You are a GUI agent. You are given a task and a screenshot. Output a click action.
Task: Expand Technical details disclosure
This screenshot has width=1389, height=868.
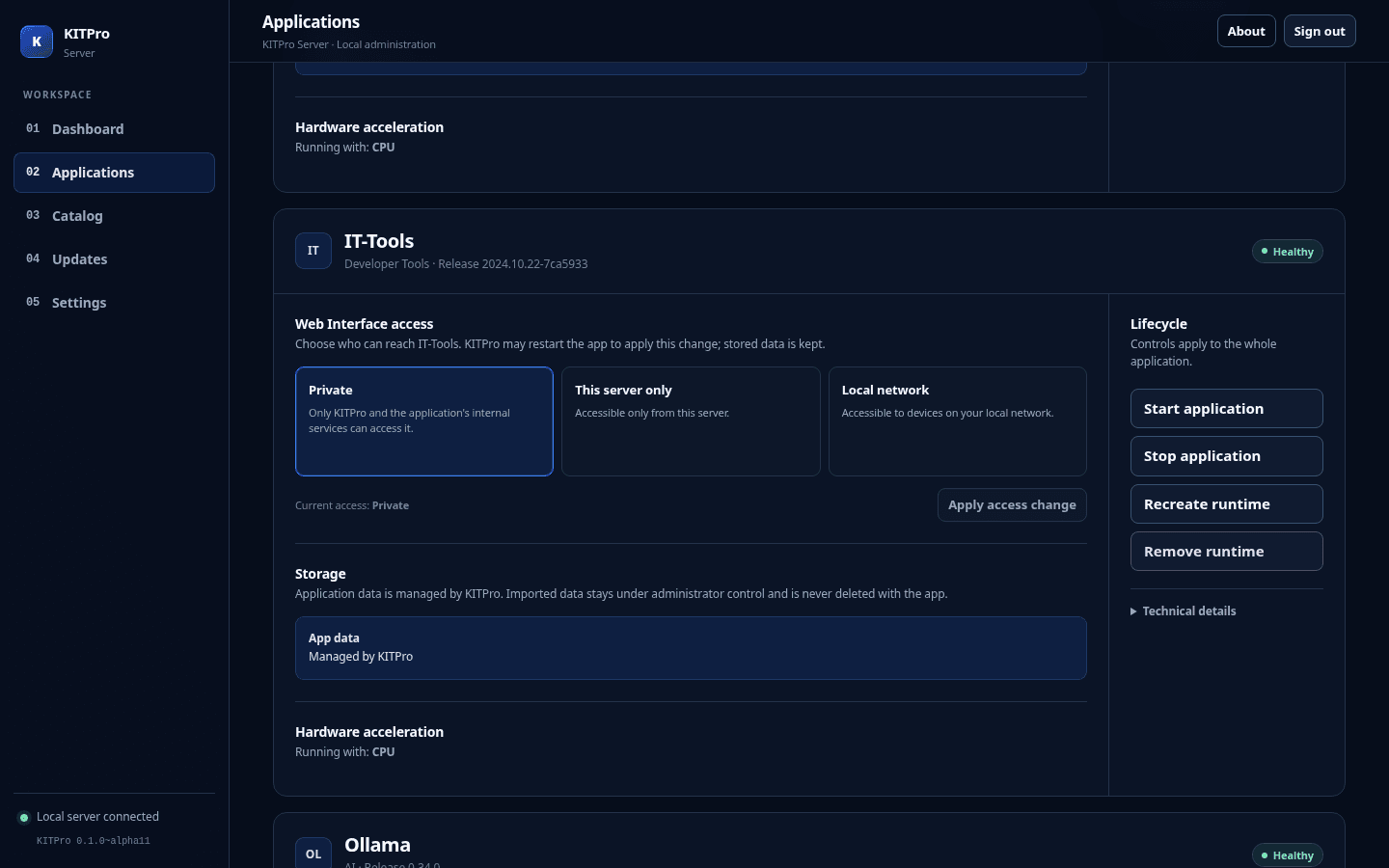(x=1184, y=611)
